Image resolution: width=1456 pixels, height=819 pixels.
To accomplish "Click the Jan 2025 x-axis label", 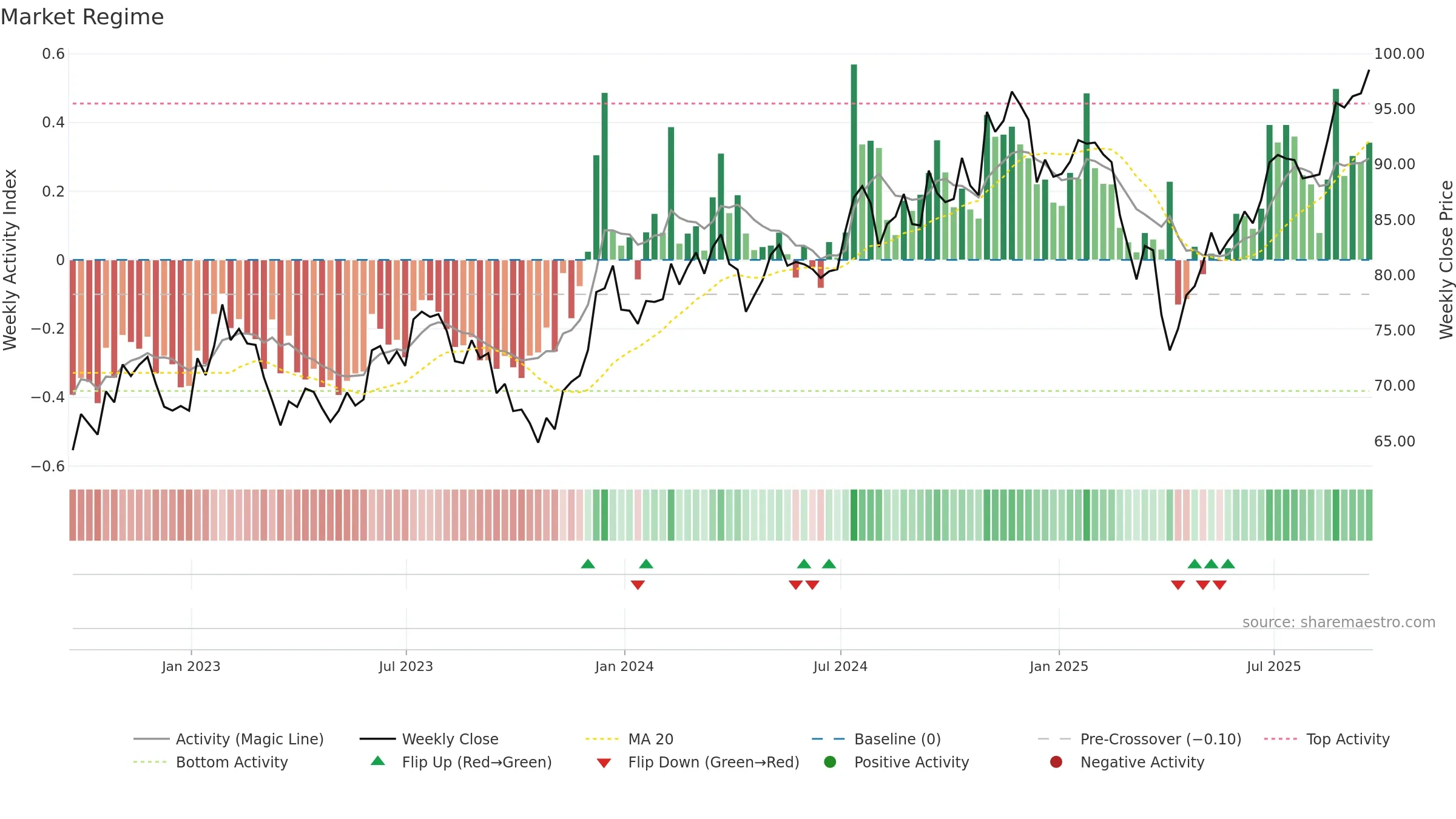I will 1059,666.
